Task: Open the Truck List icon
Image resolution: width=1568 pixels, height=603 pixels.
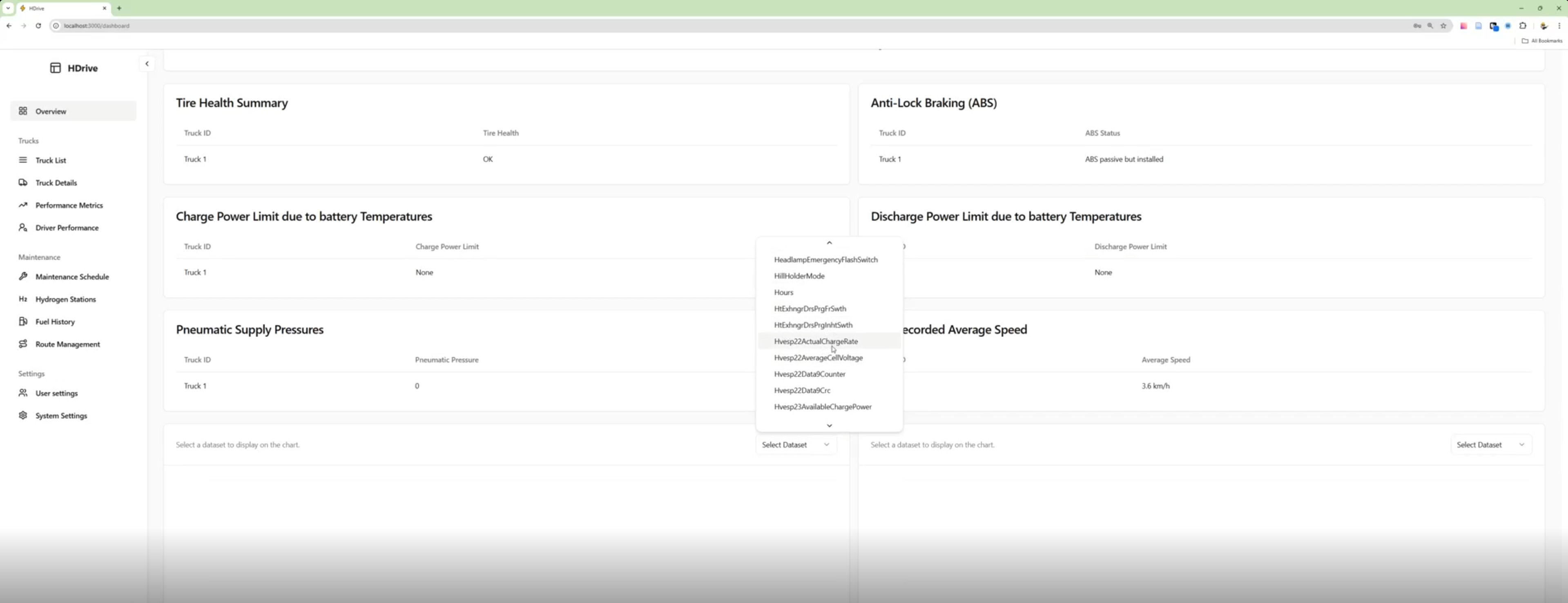Action: click(23, 160)
